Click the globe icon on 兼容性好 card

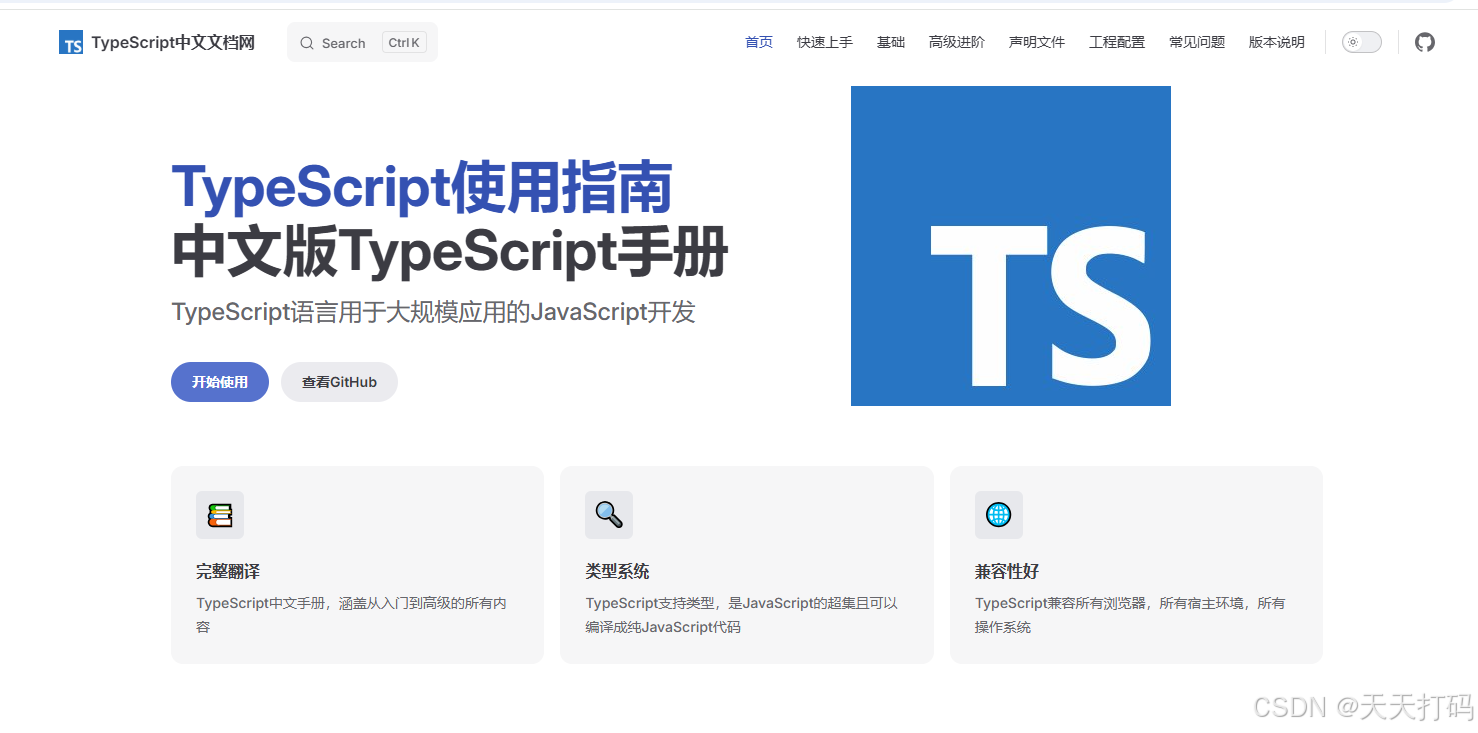tap(999, 515)
